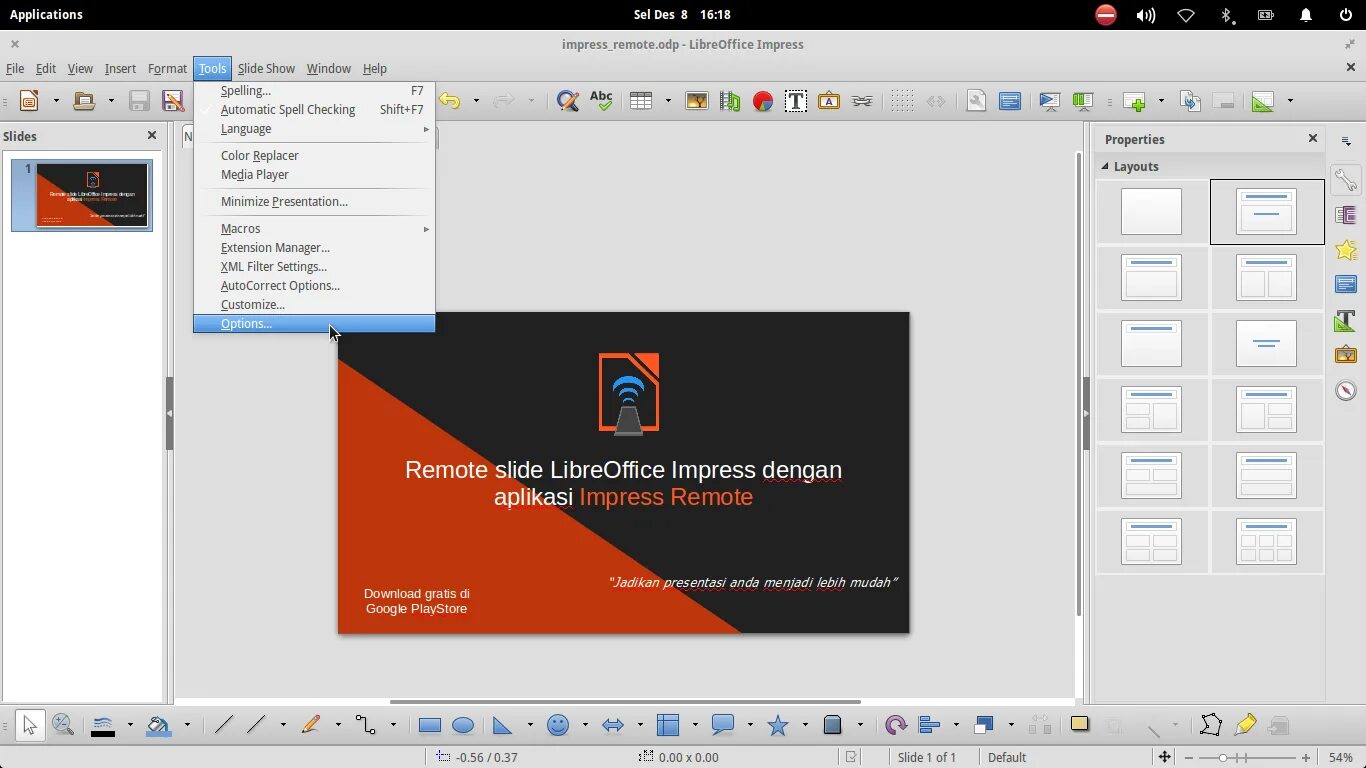Insert a table using the toolbar icon
Viewport: 1366px width, 768px height.
pos(641,100)
